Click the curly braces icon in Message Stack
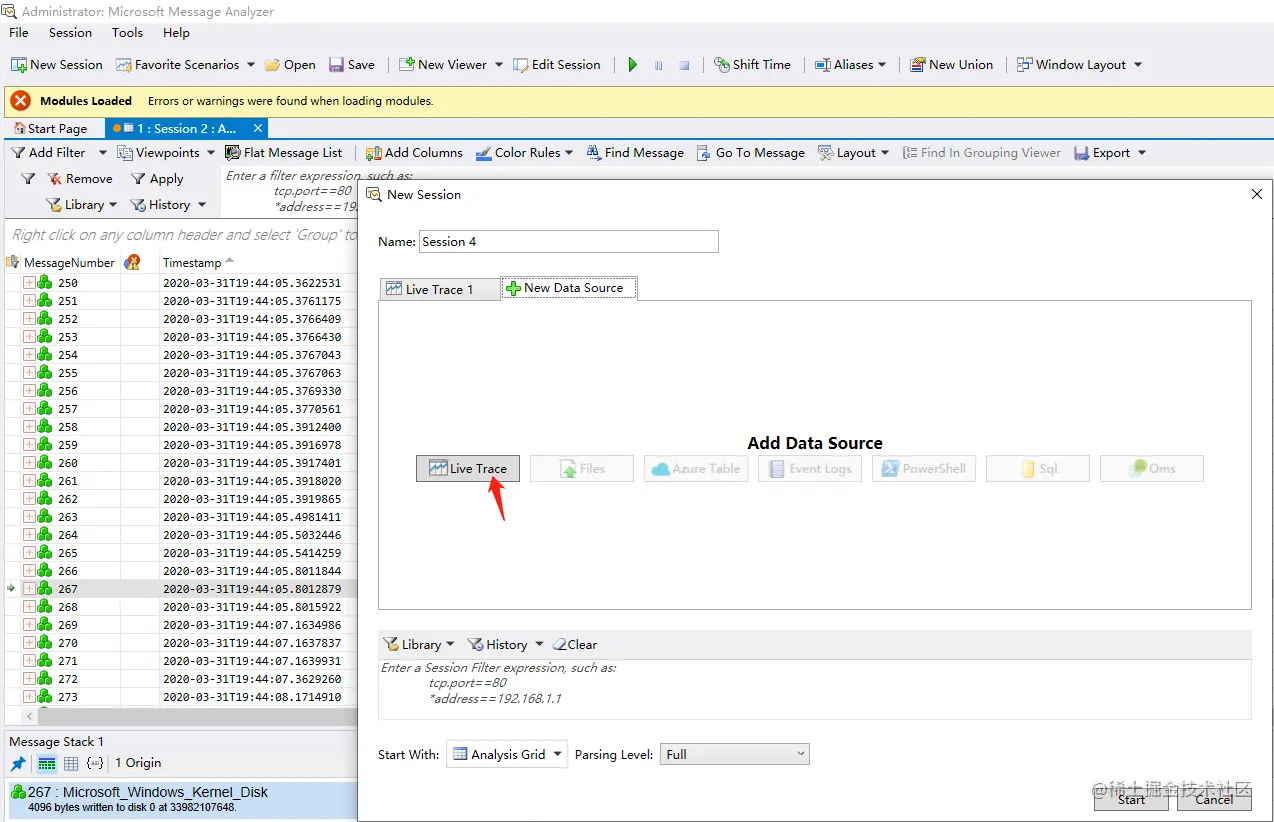Image resolution: width=1274 pixels, height=822 pixels. pos(95,763)
